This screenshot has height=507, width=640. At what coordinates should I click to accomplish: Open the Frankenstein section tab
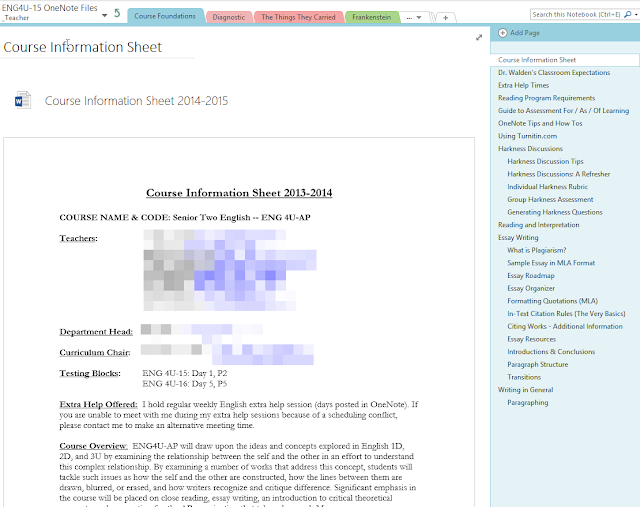[x=371, y=17]
